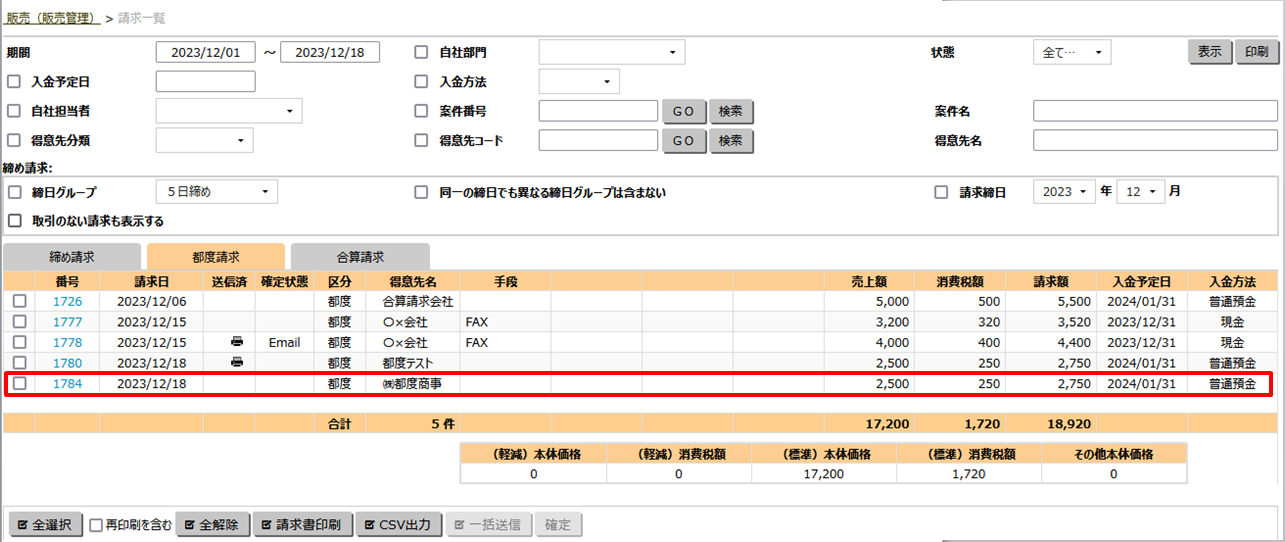Click the 表示 button
Viewport: 1285px width, 542px height.
[1209, 52]
